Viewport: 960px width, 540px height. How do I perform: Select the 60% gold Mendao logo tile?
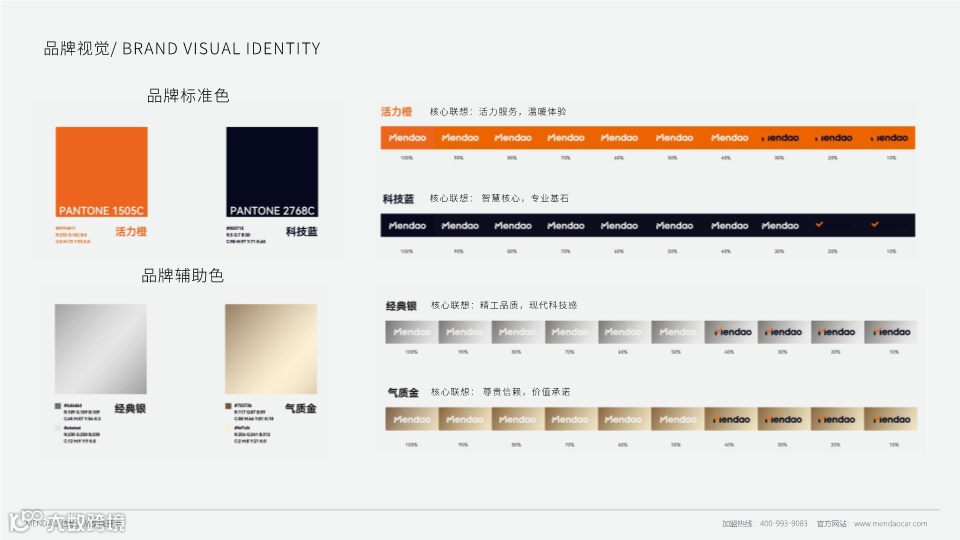pos(624,419)
